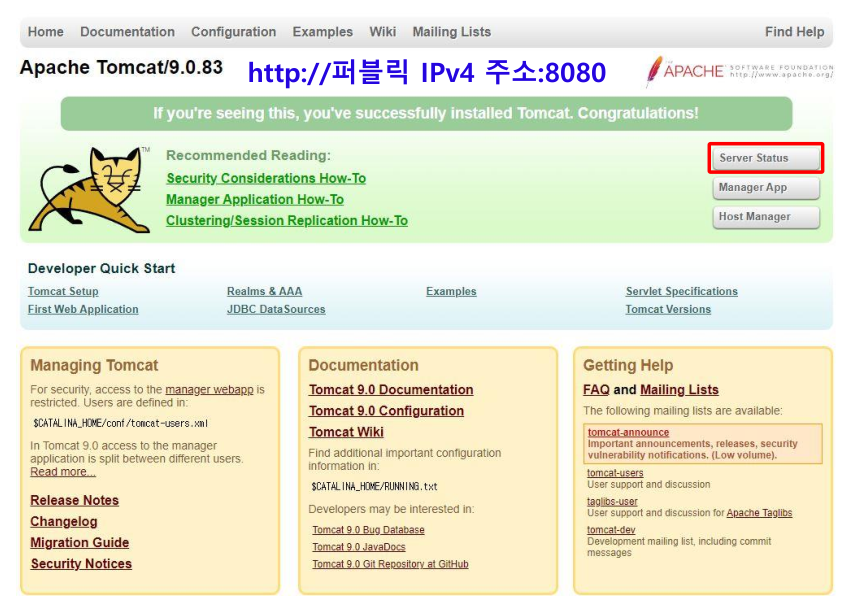This screenshot has width=863, height=596.
Task: Open the Release Notes link
Action: pos(74,500)
